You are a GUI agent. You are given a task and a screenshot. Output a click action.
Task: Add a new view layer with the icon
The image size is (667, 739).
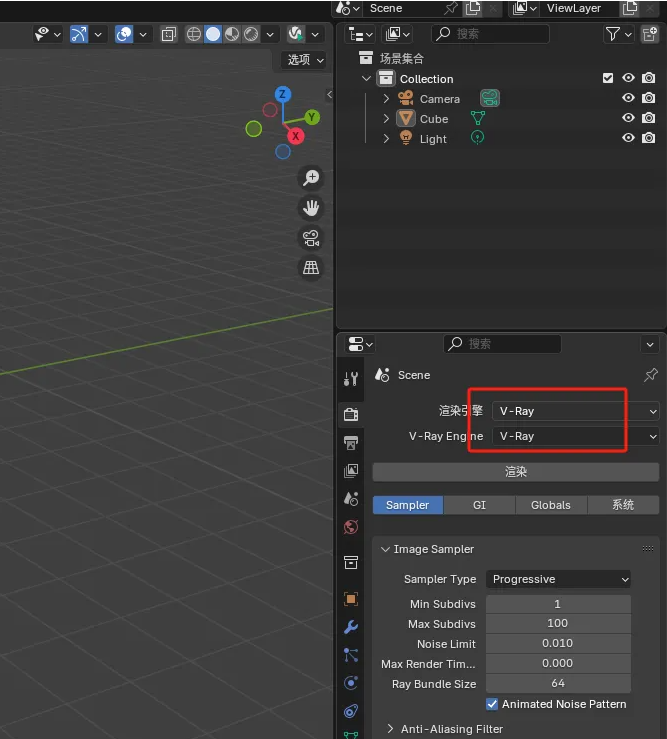[x=630, y=8]
